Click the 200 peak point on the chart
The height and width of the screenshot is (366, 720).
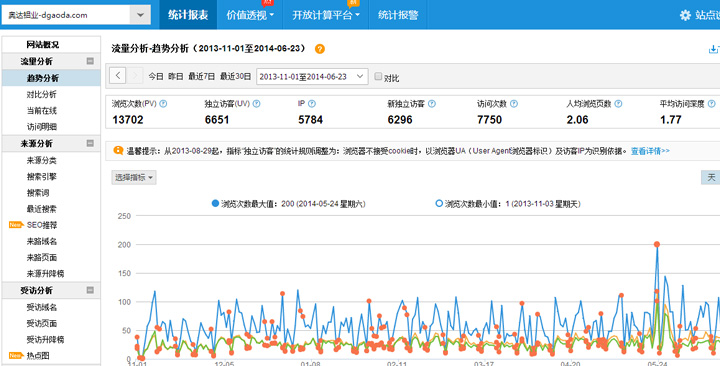(x=657, y=244)
